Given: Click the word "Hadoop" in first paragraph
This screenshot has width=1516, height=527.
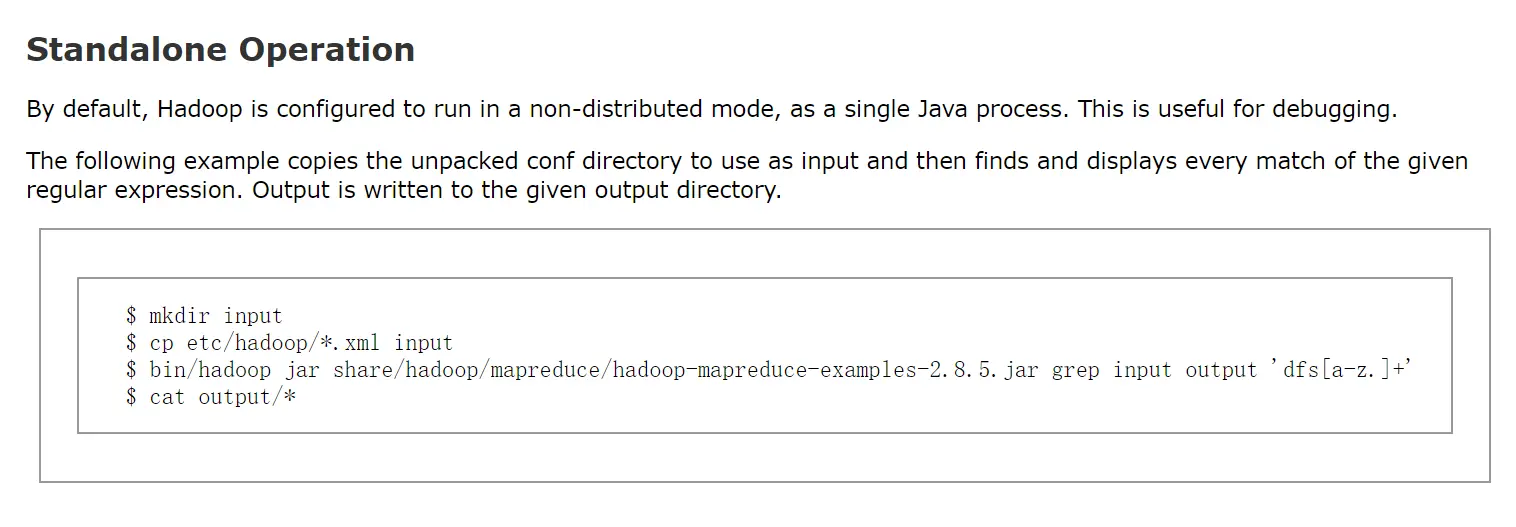Looking at the screenshot, I should tap(200, 109).
